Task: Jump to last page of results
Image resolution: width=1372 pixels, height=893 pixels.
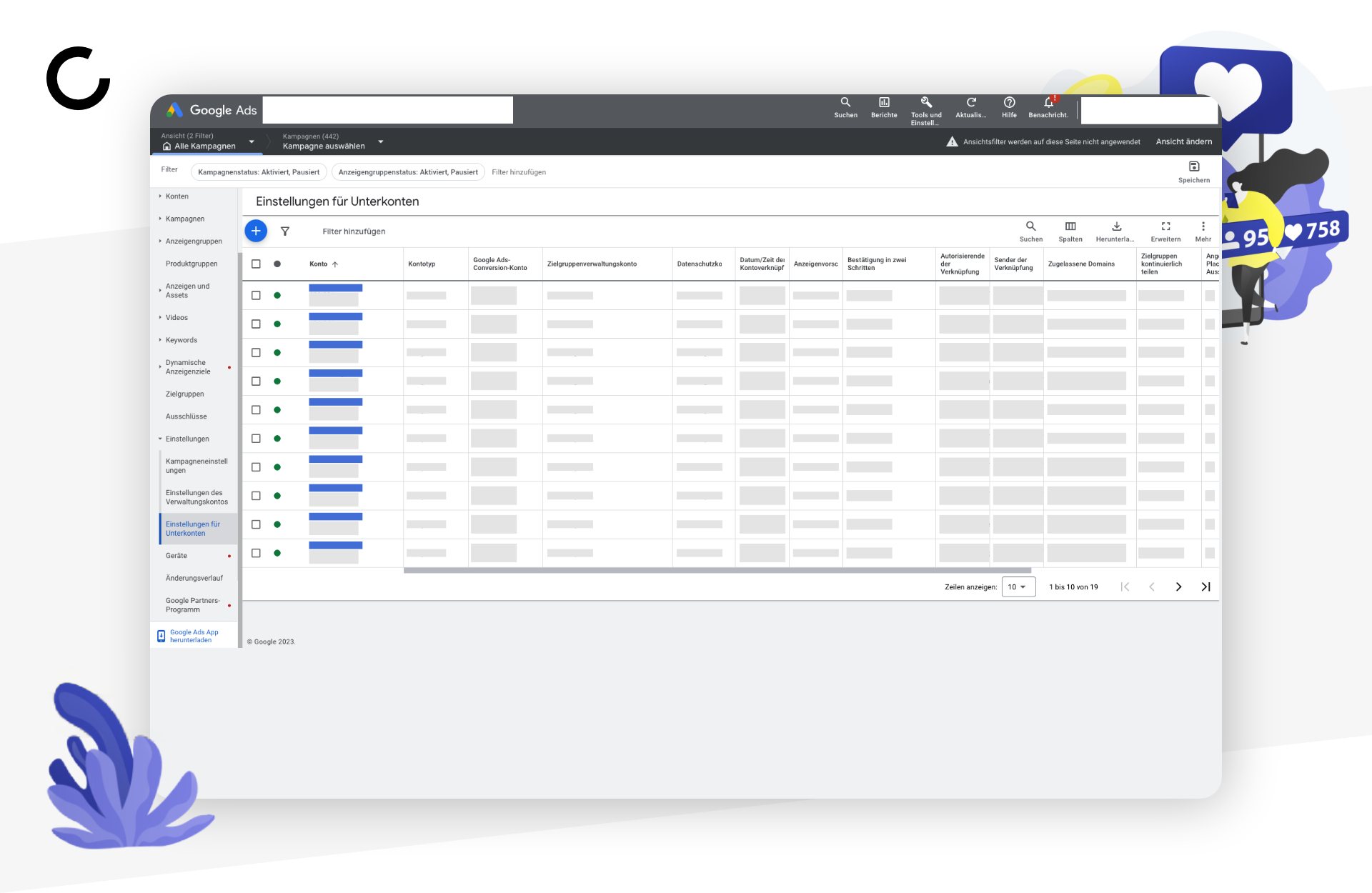Action: coord(1206,587)
